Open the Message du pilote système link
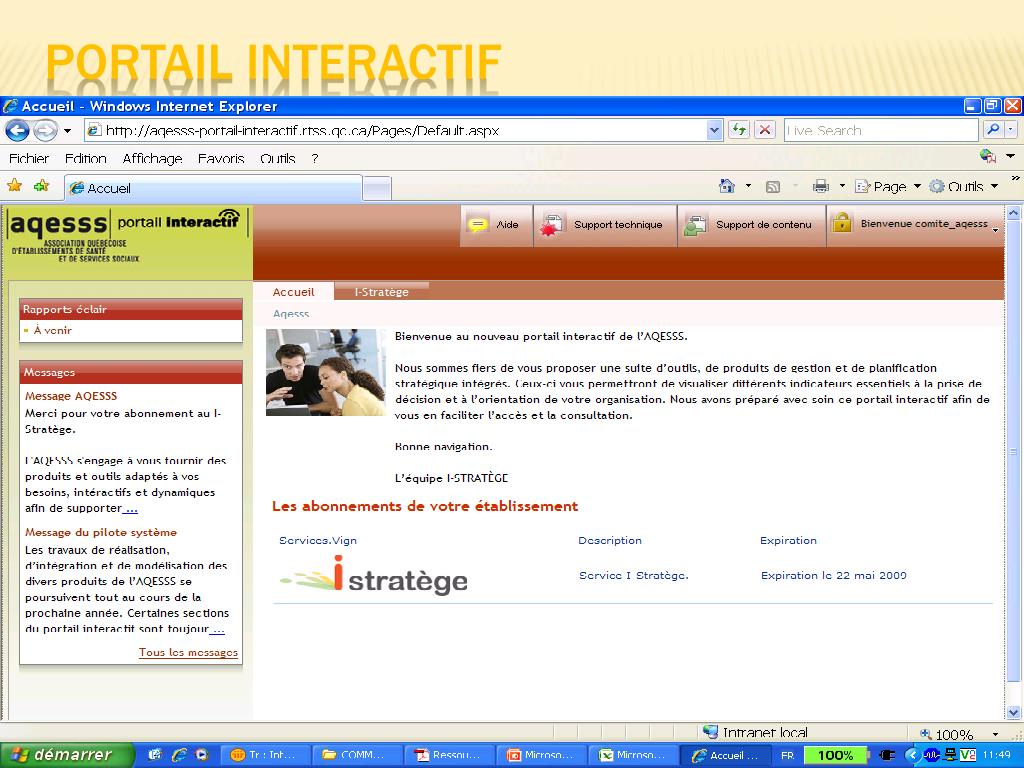 tap(101, 532)
